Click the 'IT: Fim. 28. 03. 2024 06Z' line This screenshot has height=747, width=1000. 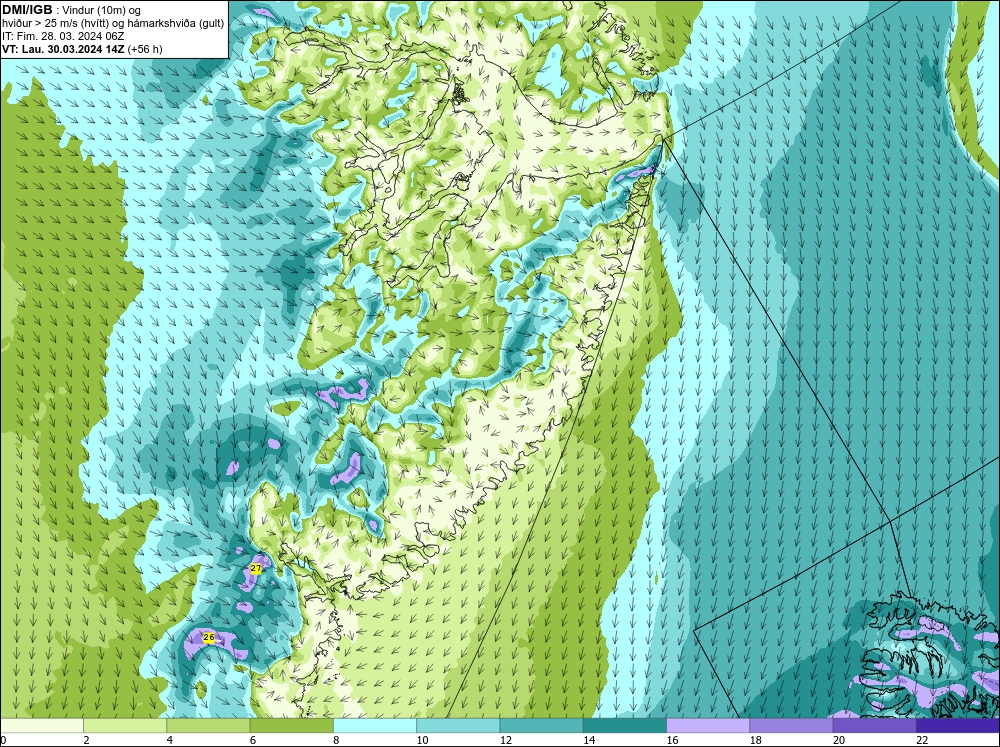(x=62, y=36)
